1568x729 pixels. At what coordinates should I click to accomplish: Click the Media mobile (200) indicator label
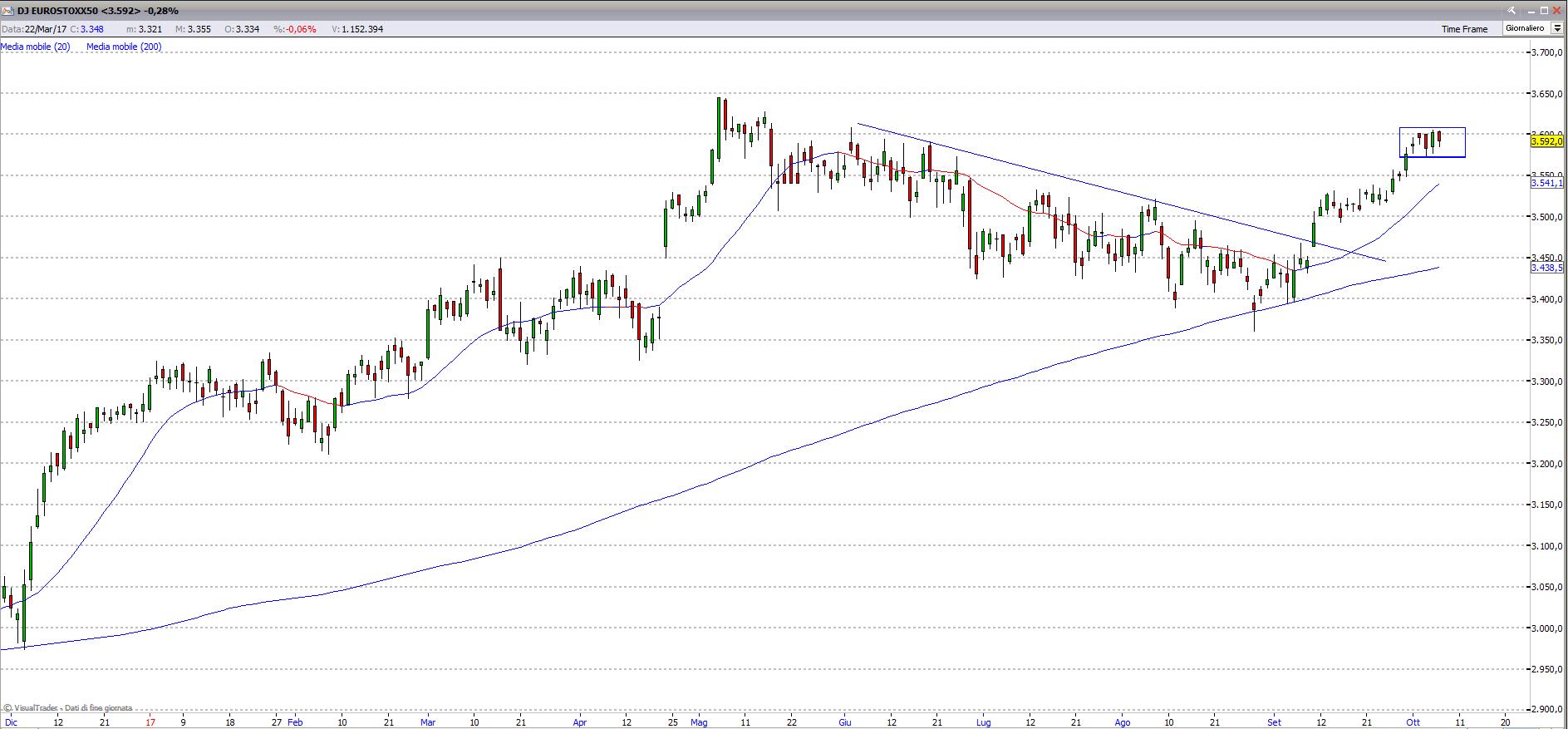(125, 47)
